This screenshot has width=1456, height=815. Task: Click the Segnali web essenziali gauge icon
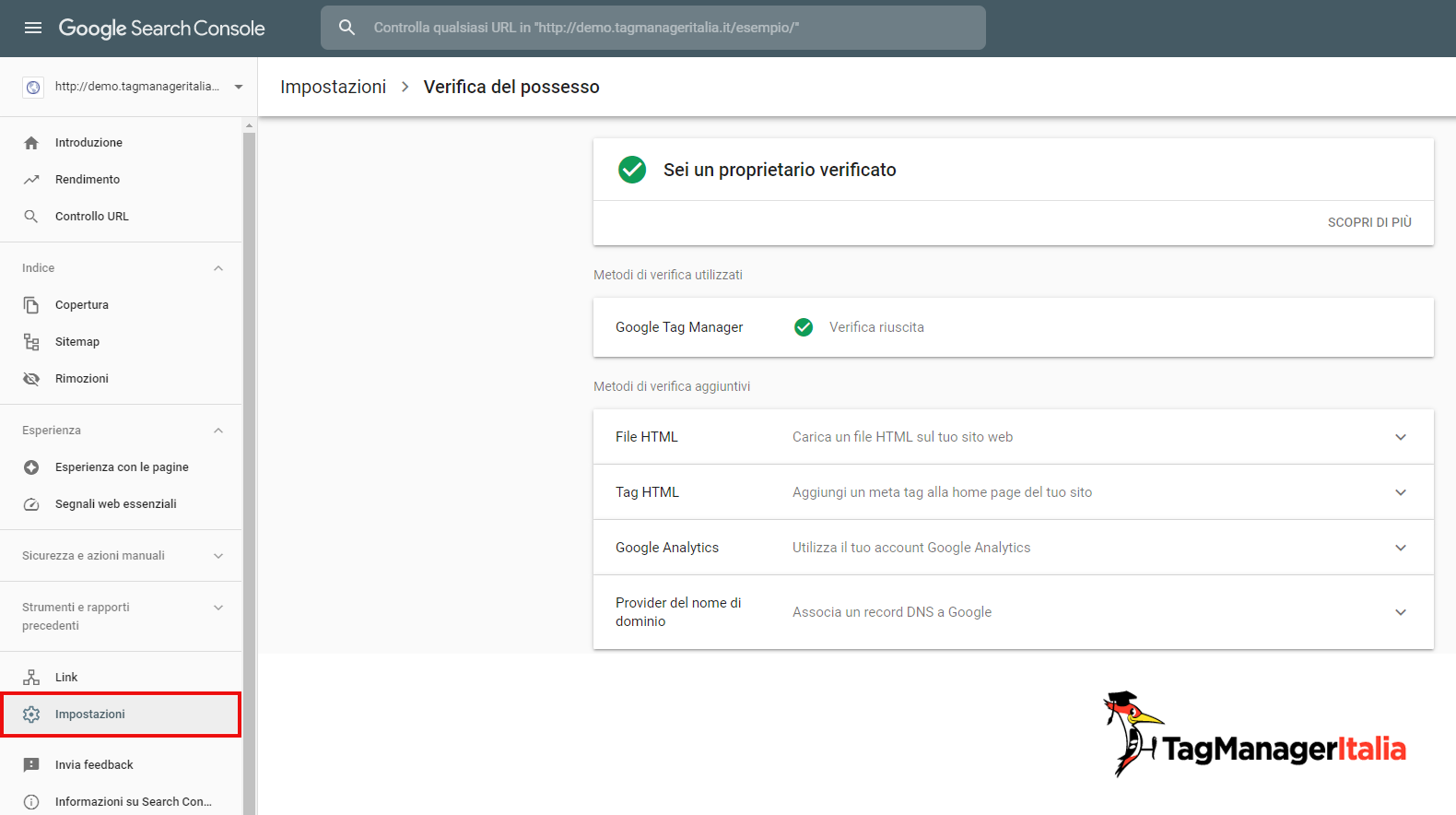tap(31, 504)
